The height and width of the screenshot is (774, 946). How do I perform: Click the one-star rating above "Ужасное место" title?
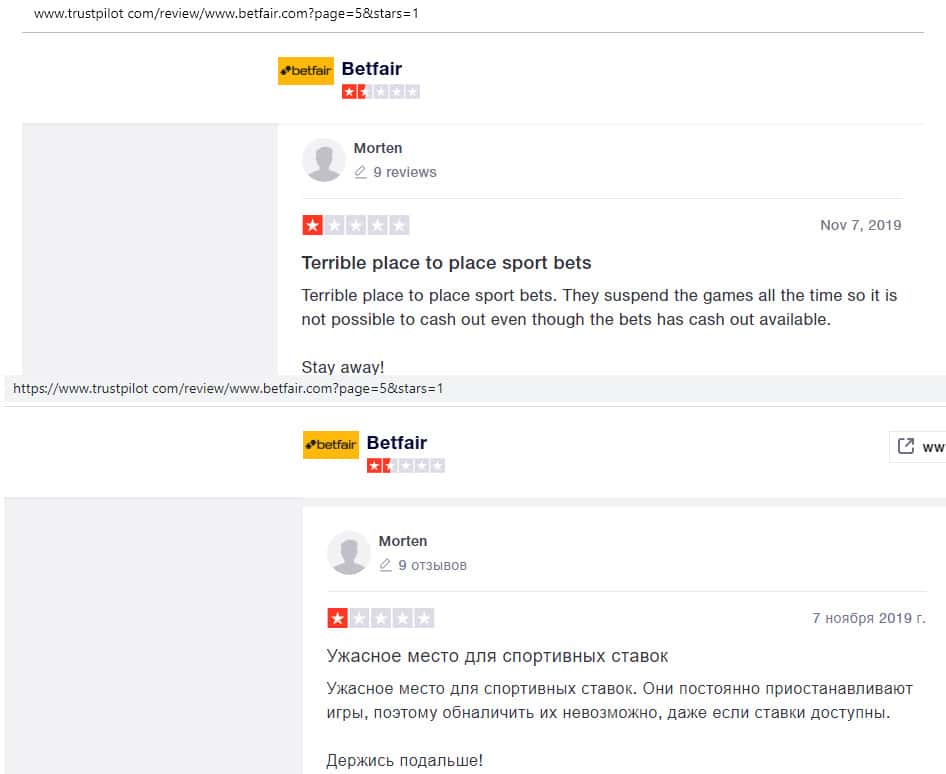381,618
